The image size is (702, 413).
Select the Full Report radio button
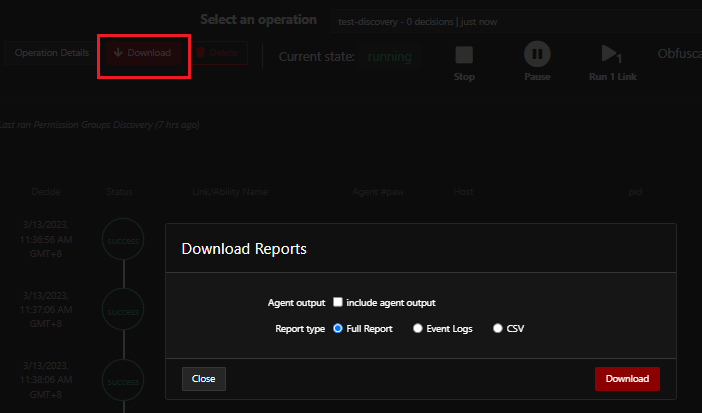(338, 328)
